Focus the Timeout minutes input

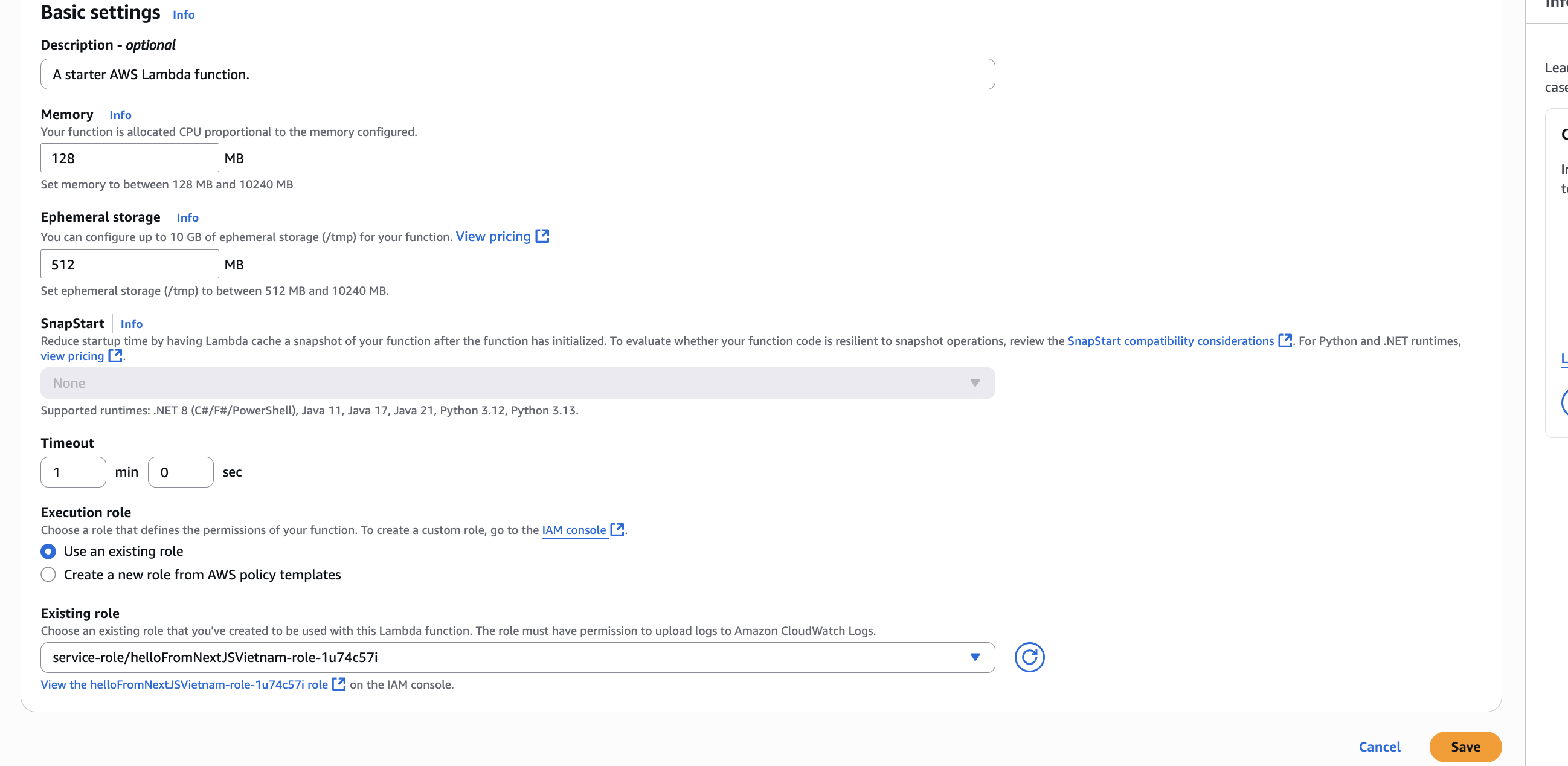(73, 472)
